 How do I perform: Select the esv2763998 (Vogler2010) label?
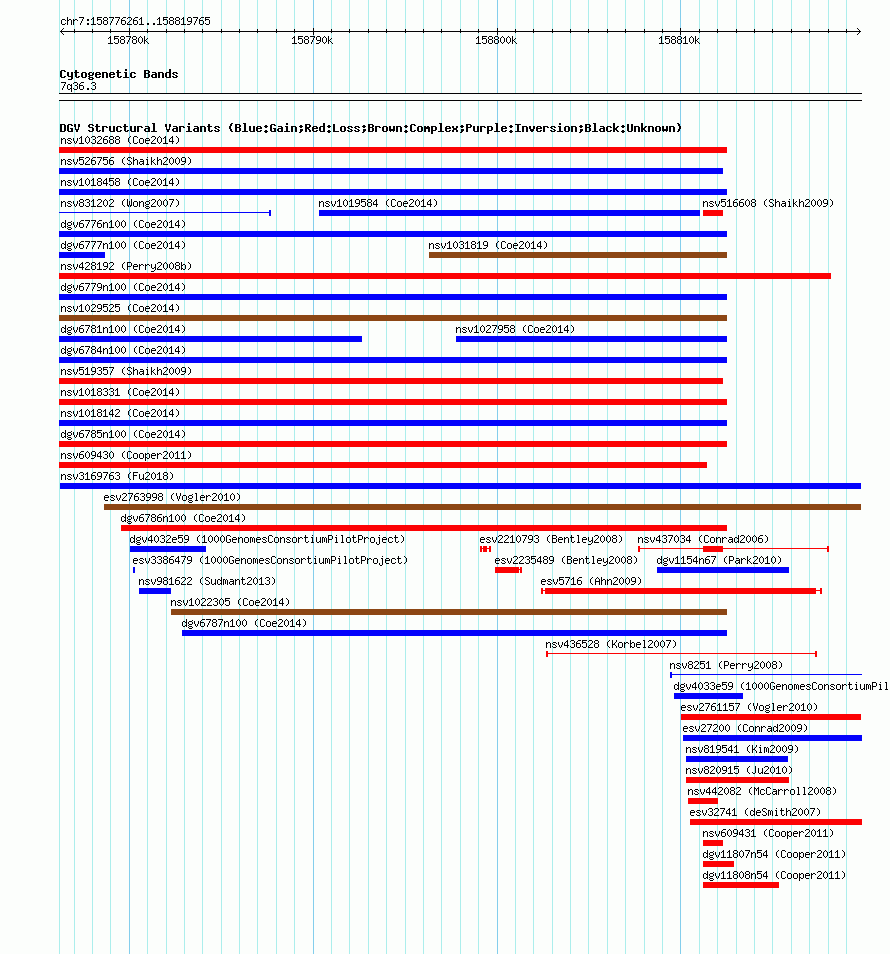pyautogui.click(x=172, y=497)
